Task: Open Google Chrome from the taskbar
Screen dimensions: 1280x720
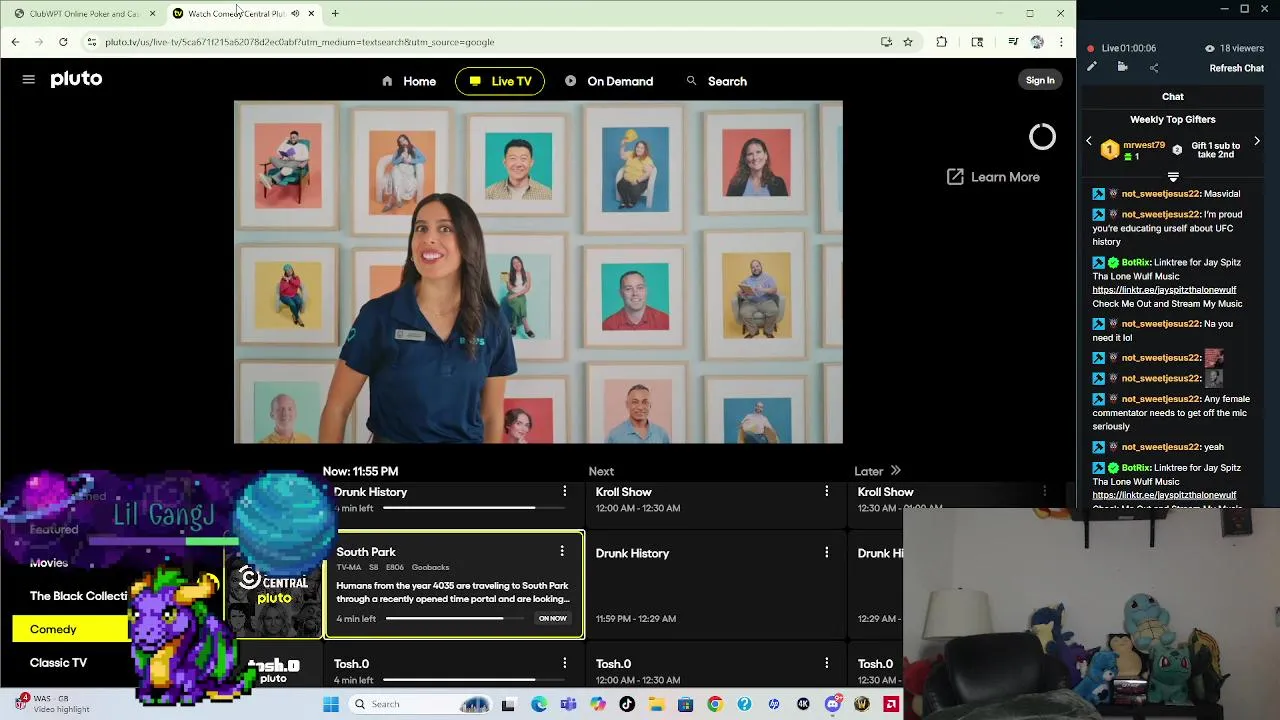Action: [x=714, y=704]
